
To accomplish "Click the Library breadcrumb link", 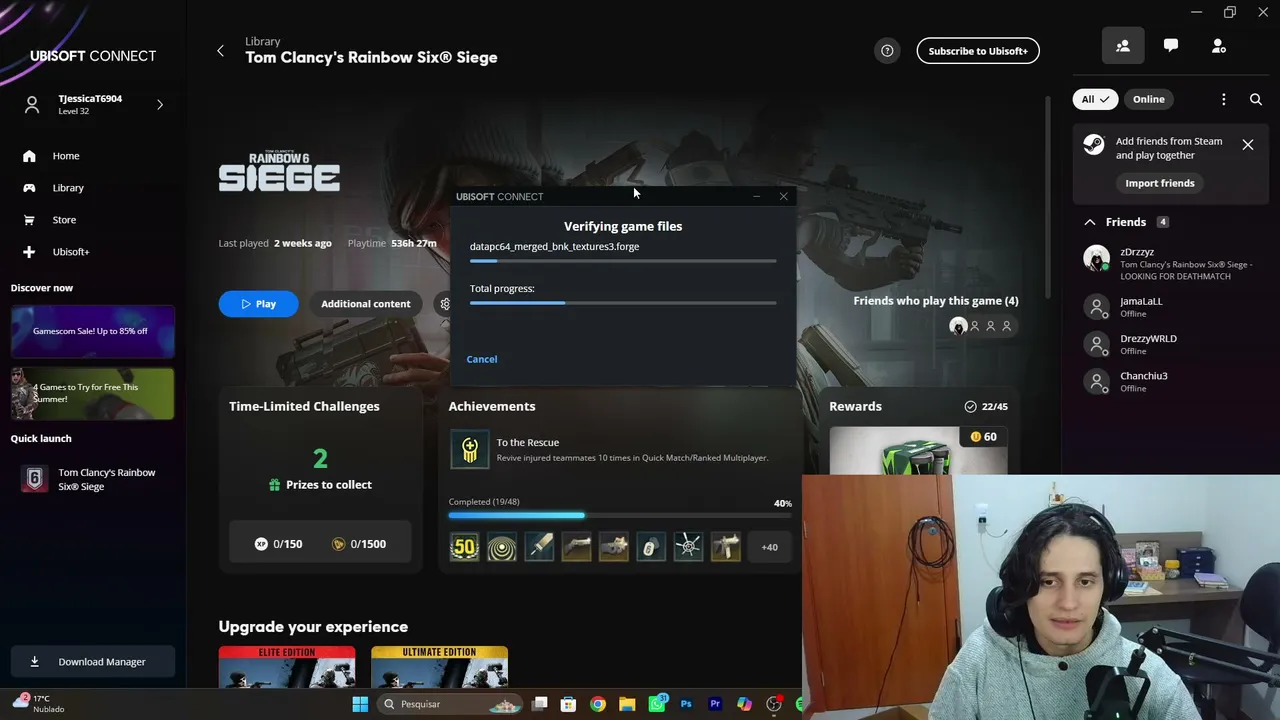I will coord(262,41).
